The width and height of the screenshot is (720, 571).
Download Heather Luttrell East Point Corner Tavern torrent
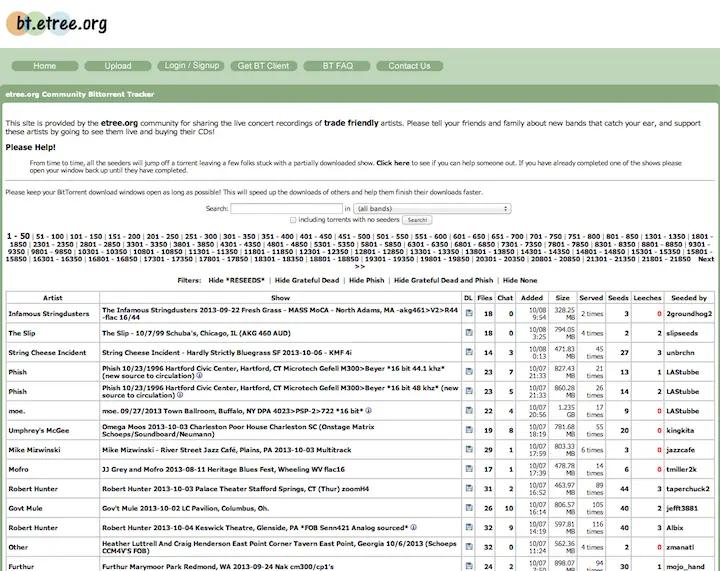[469, 547]
